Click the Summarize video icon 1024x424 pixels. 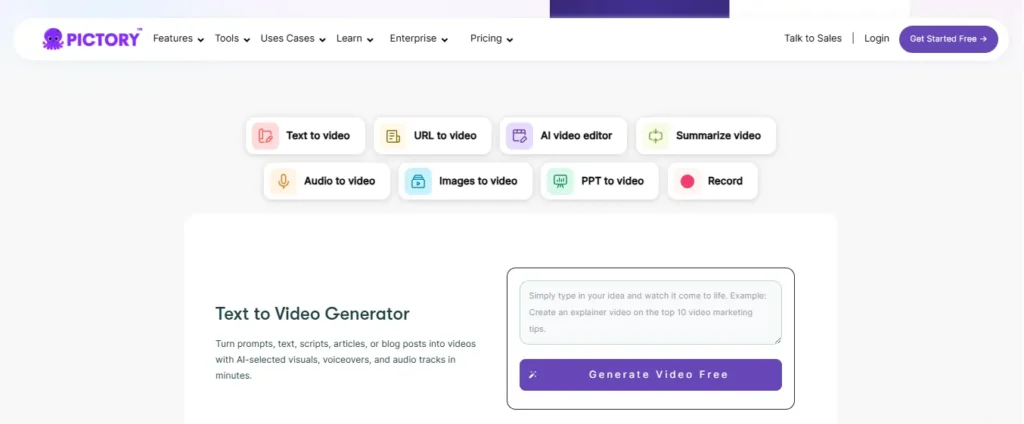coord(655,136)
